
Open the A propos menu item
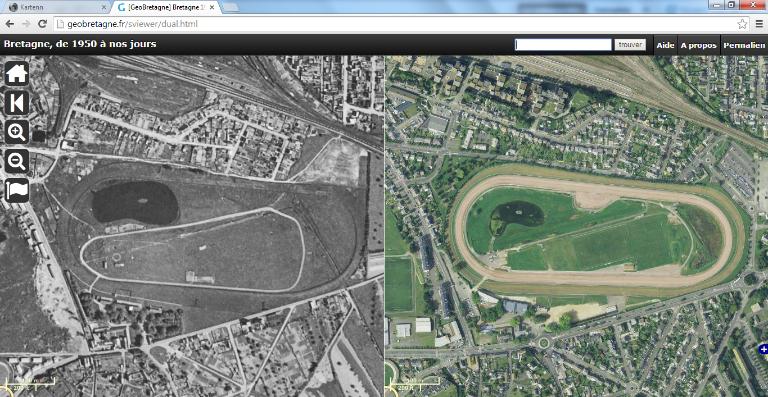tap(698, 45)
